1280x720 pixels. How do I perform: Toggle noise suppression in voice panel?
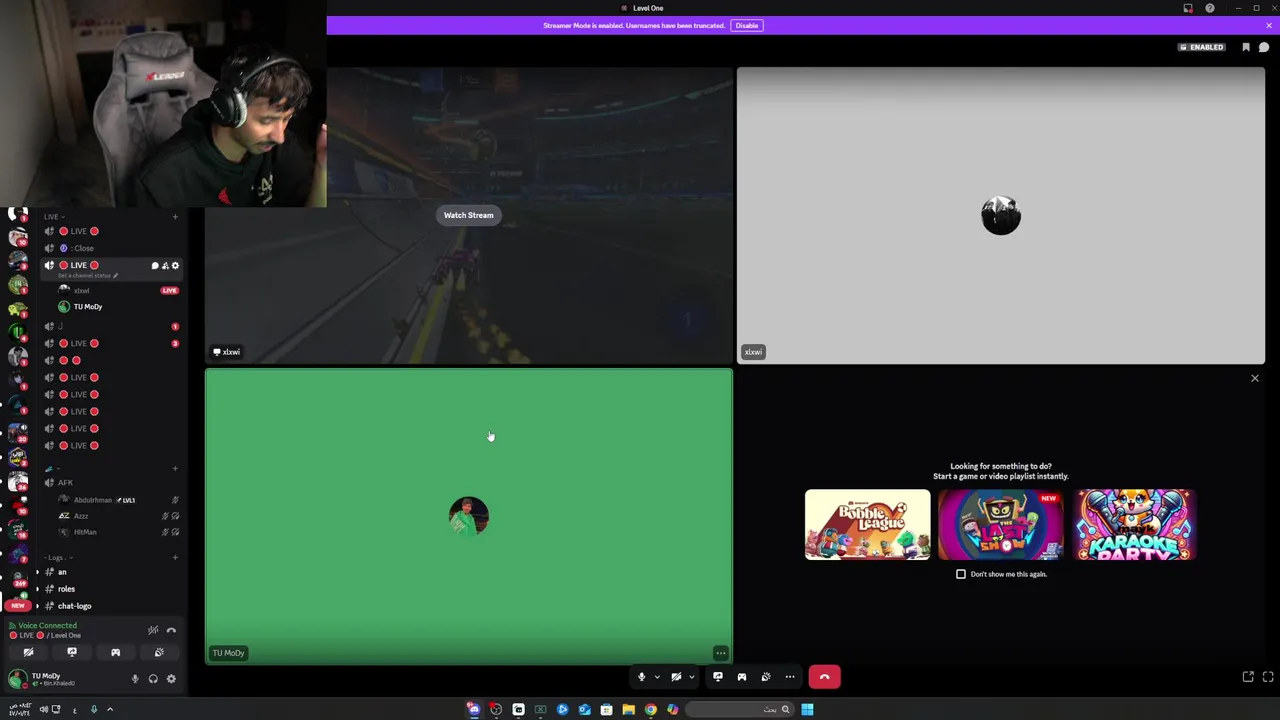153,630
